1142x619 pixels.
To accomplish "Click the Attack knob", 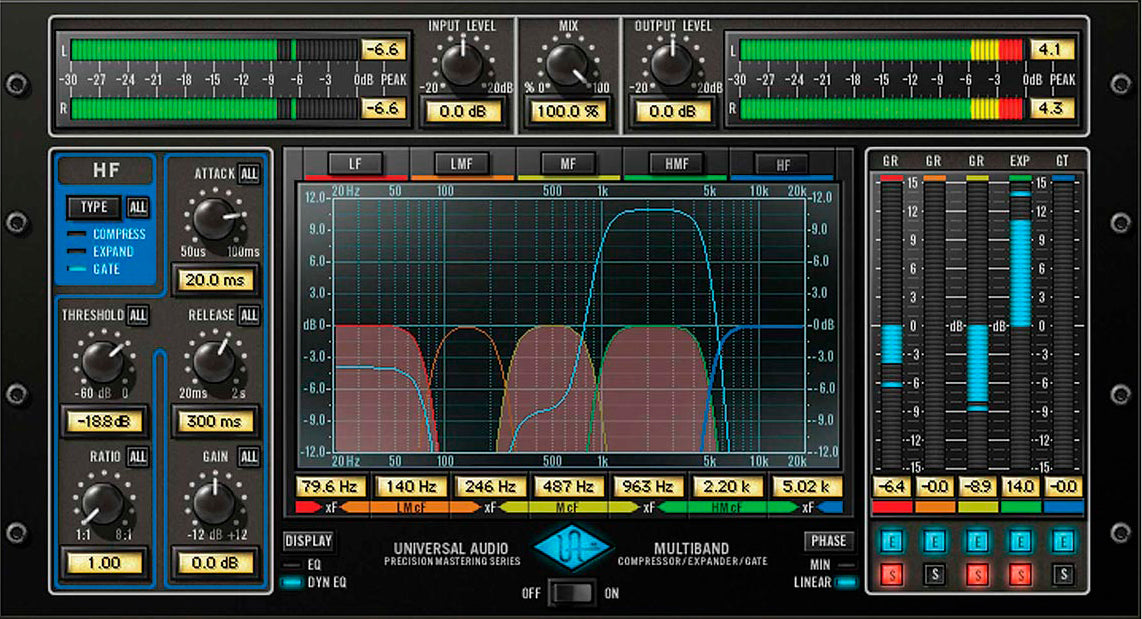I will [x=214, y=219].
